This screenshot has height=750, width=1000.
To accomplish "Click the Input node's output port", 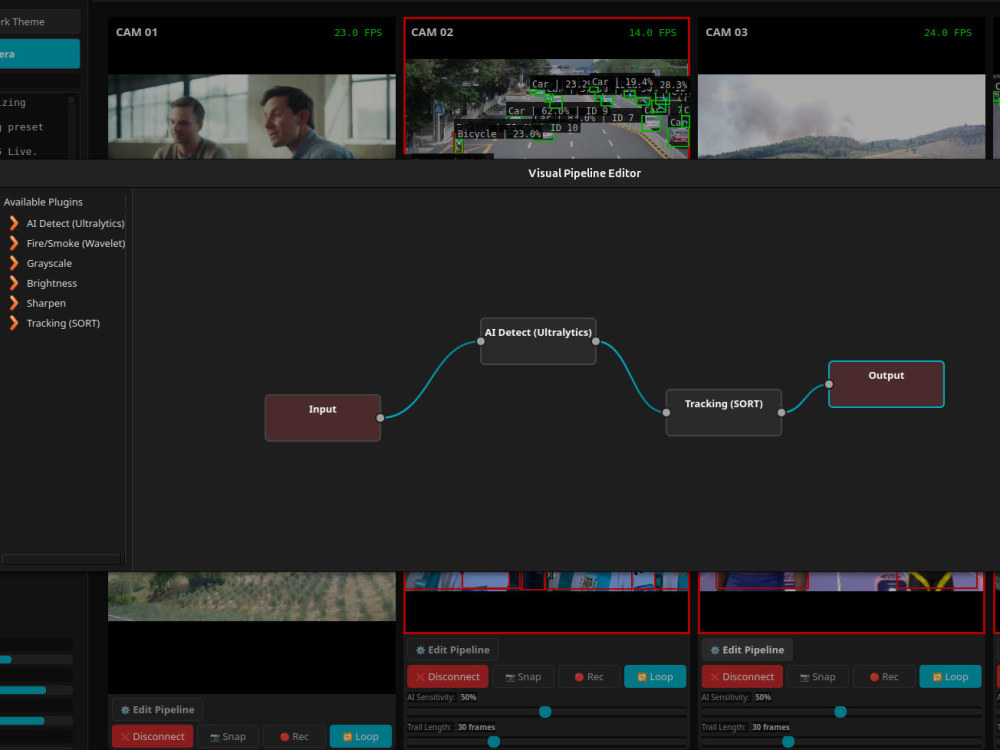I will point(381,418).
